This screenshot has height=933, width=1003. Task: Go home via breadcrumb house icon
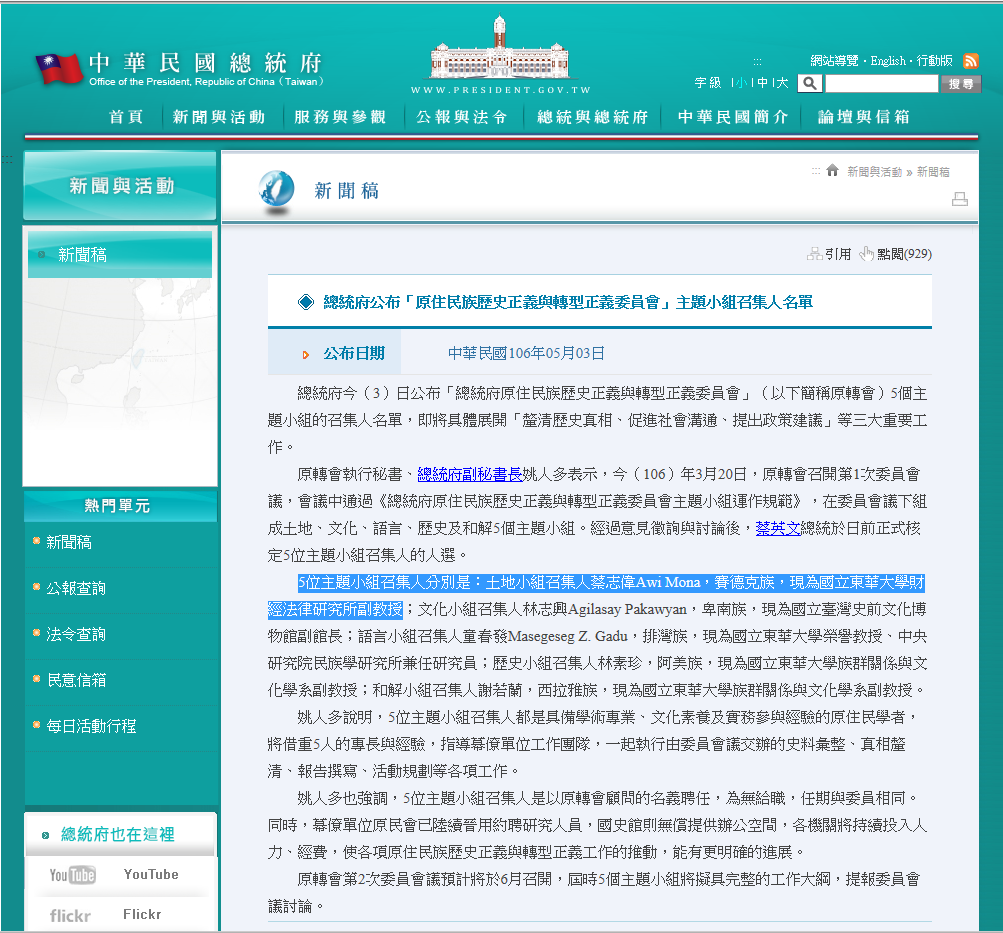832,170
